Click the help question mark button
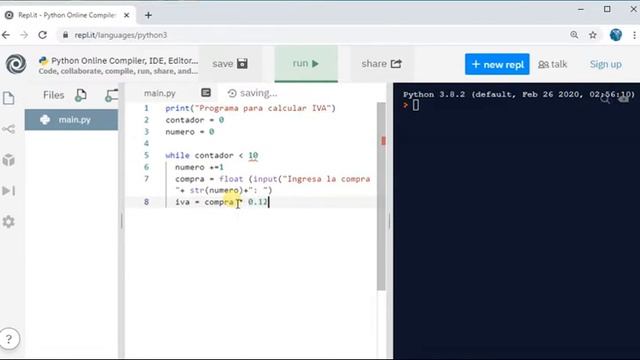This screenshot has width=640, height=360. 9,339
